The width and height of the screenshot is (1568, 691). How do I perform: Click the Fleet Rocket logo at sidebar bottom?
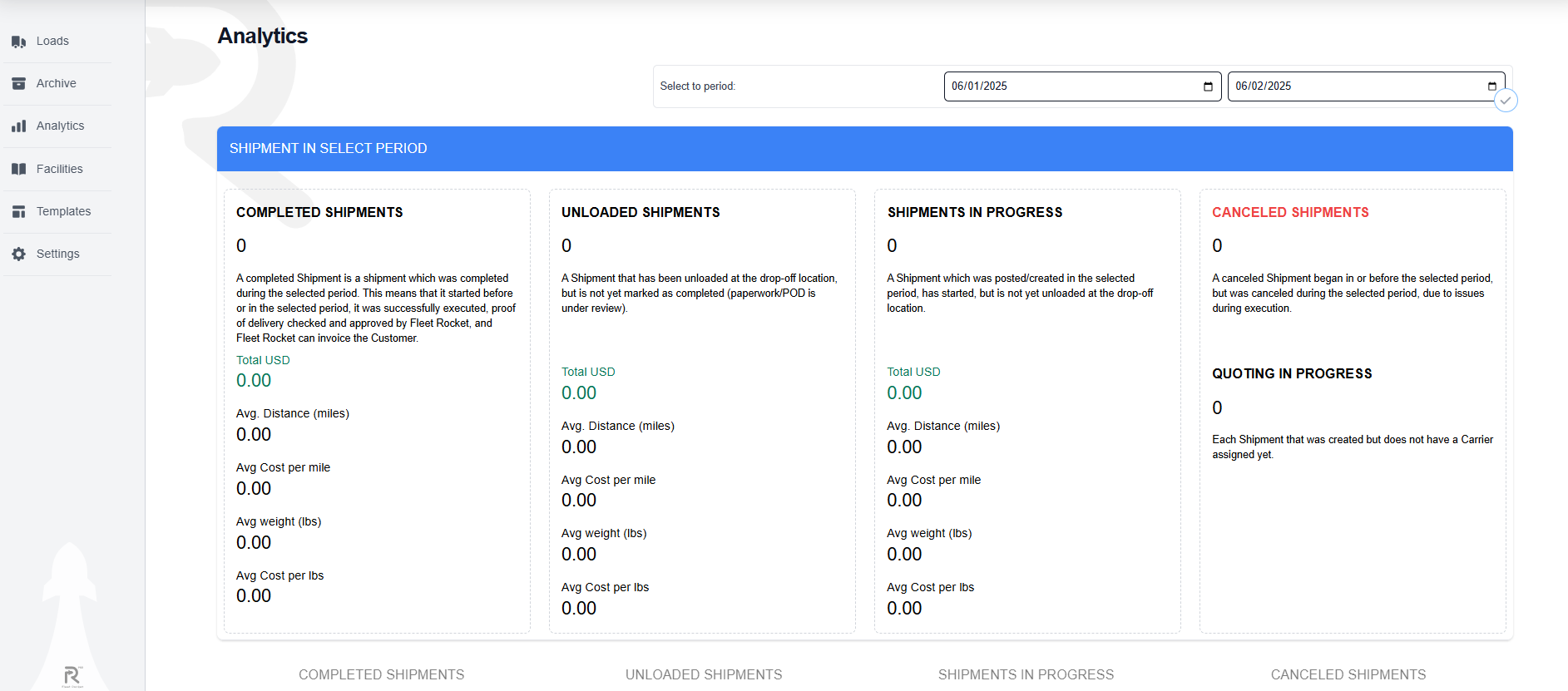(x=72, y=676)
